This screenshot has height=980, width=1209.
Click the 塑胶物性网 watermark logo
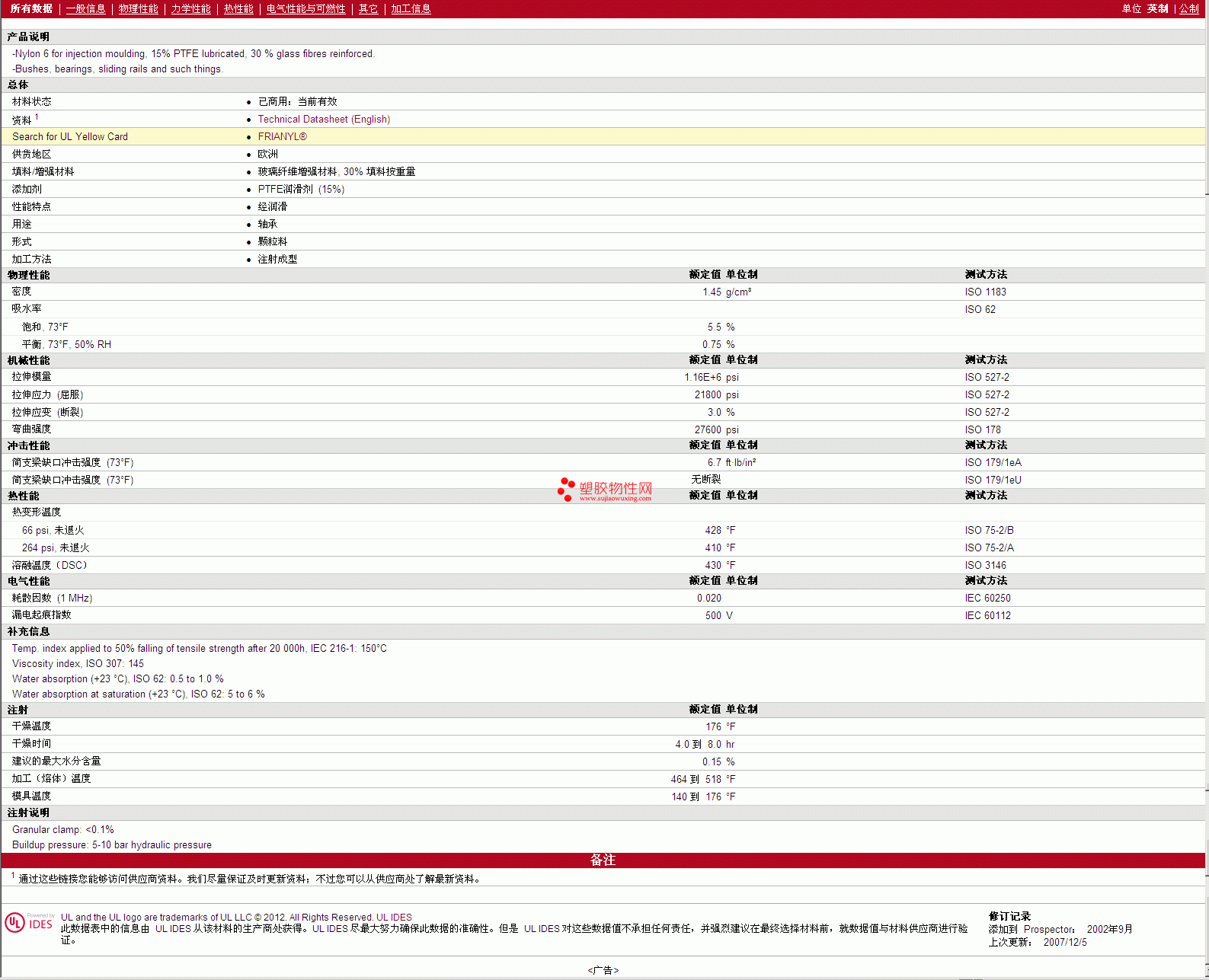pos(605,489)
